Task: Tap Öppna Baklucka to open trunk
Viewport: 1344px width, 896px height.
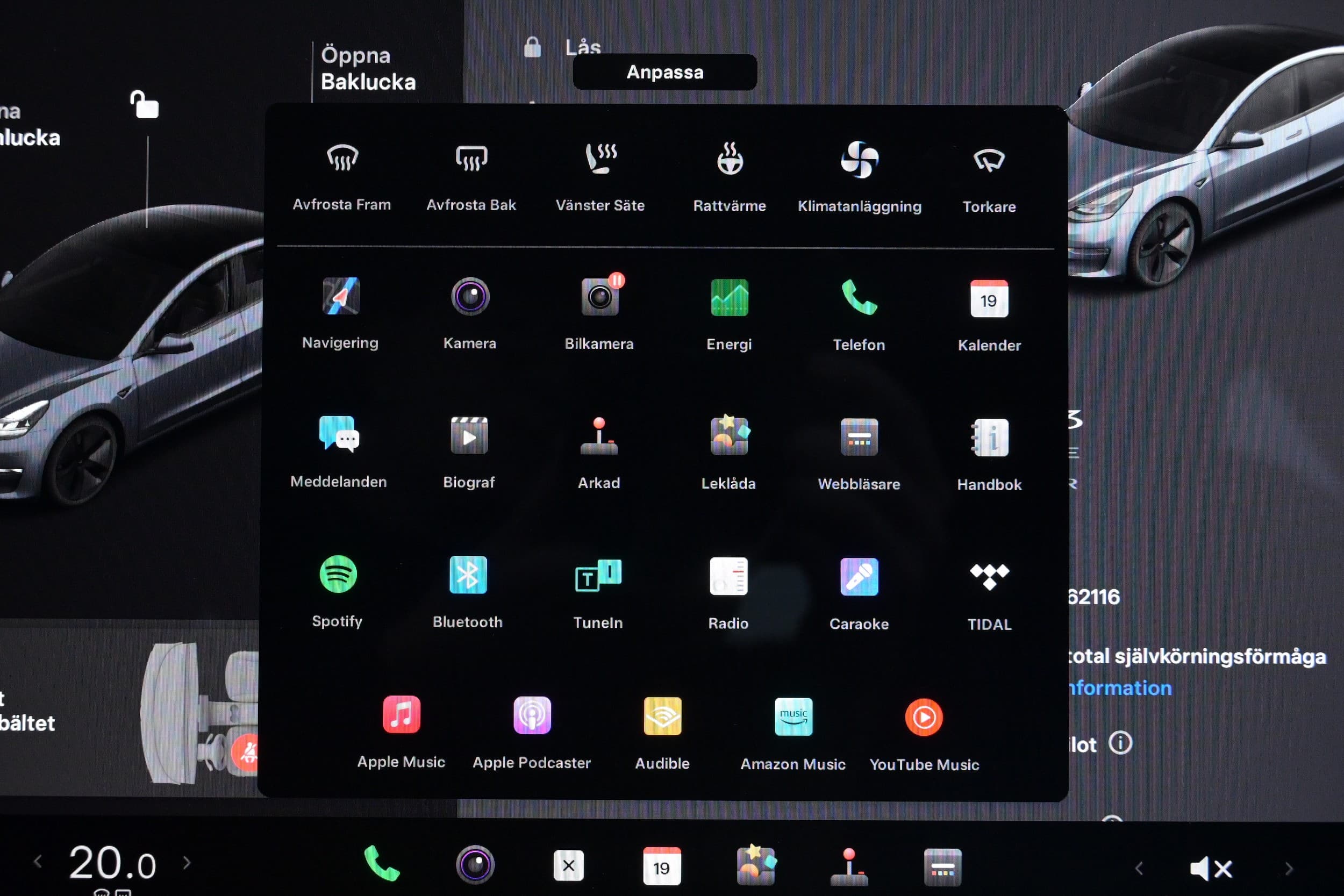Action: coord(368,69)
